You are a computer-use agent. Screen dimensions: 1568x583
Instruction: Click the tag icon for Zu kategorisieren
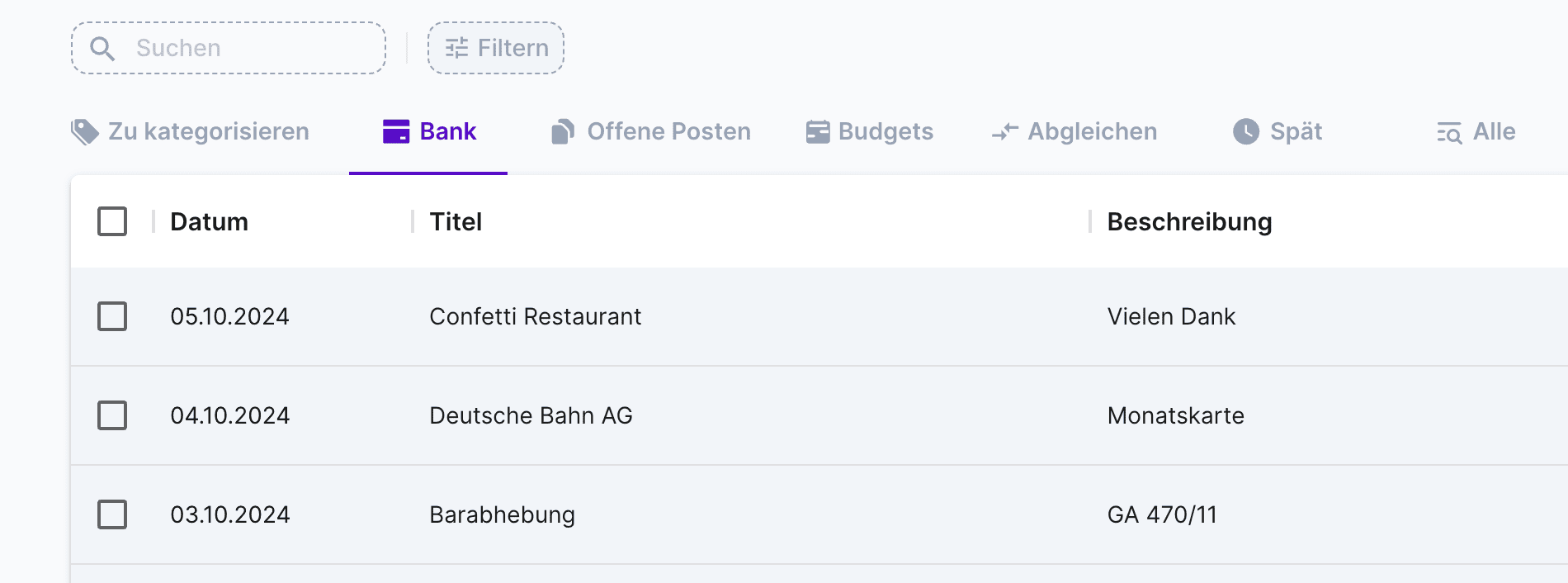tap(85, 132)
